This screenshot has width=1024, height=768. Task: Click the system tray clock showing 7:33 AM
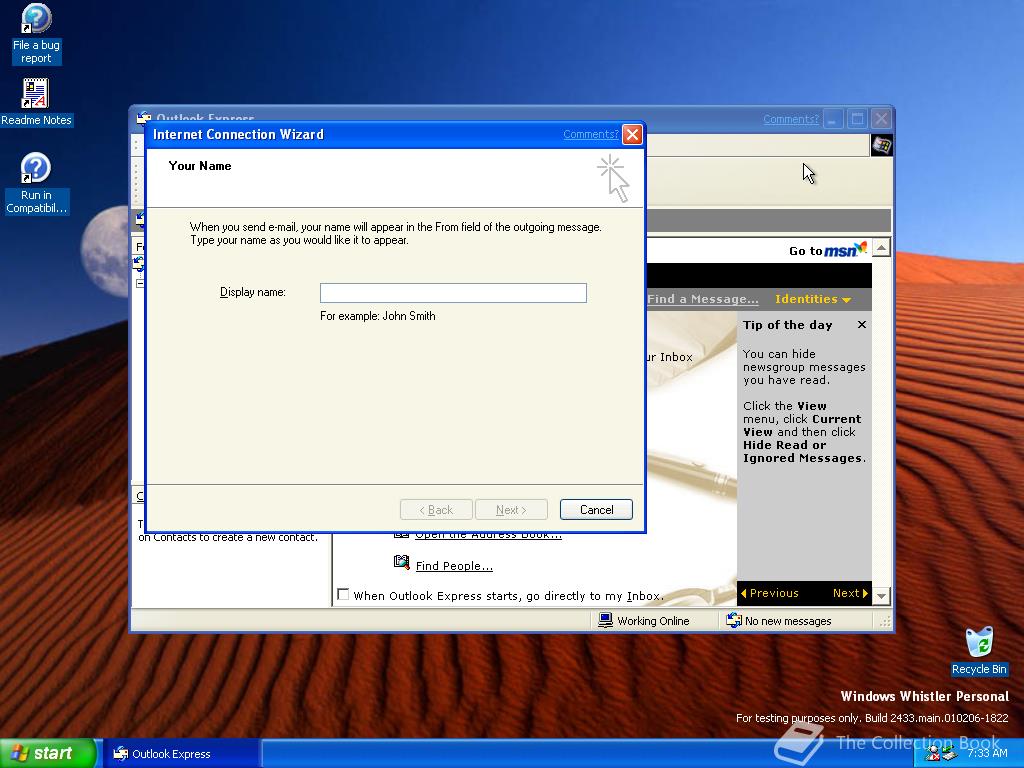click(987, 753)
